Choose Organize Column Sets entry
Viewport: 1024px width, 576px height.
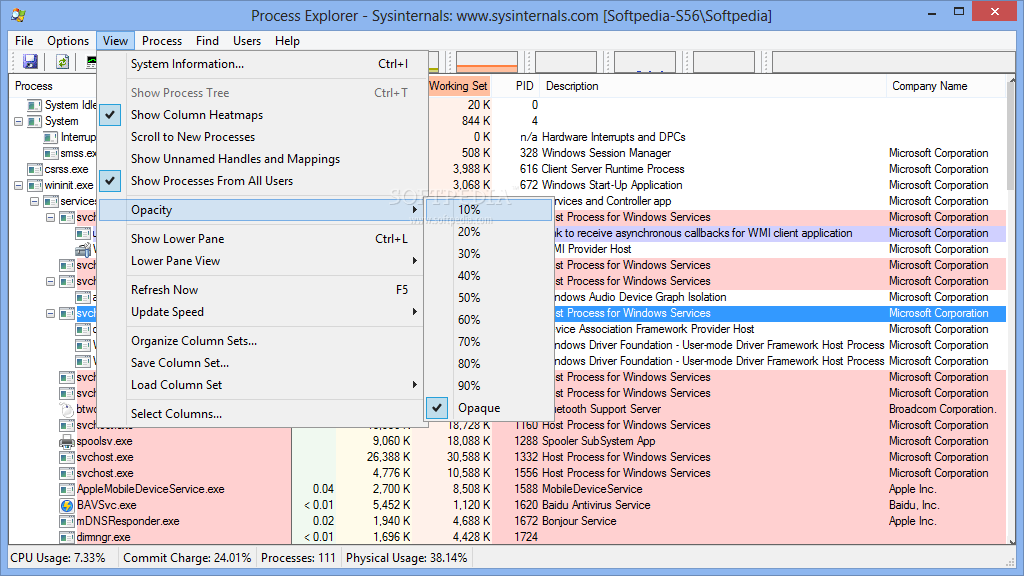pyautogui.click(x=263, y=341)
